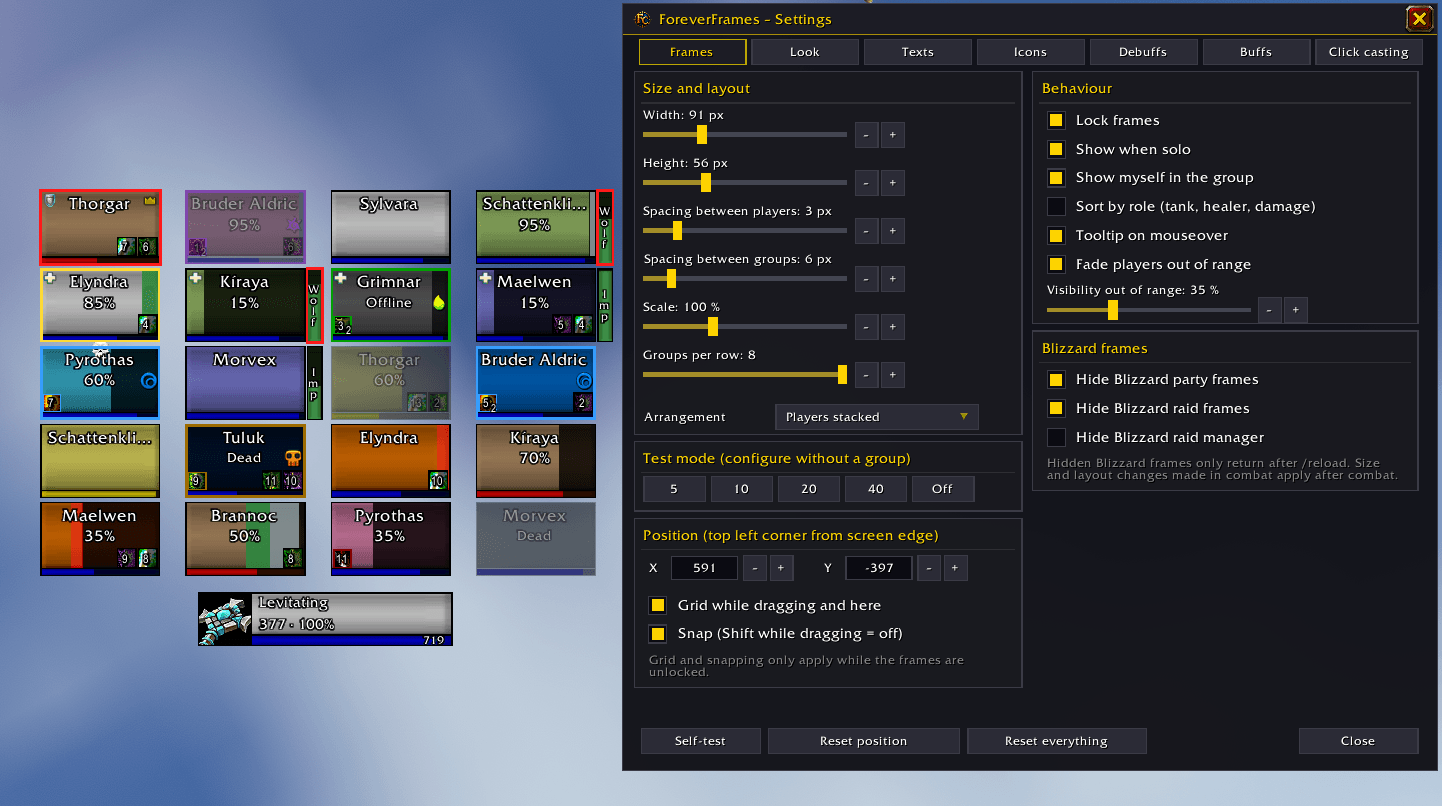The image size is (1442, 806).
Task: Toggle Snap while dragging checkbox
Action: (658, 633)
